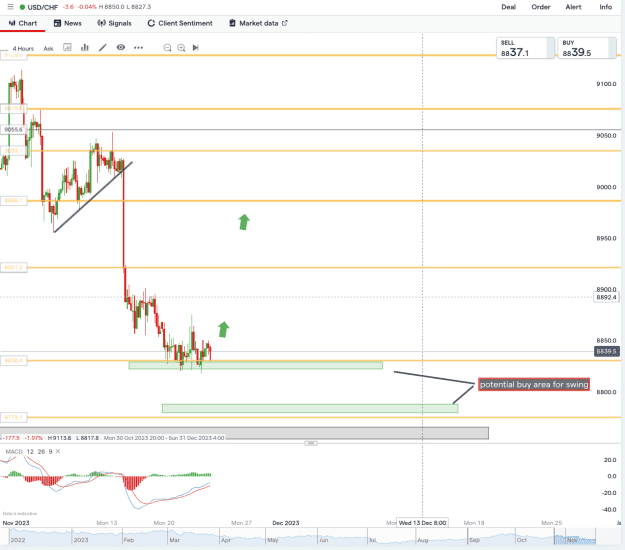The height and width of the screenshot is (550, 625).
Task: Click the green status dot beside USD/CHF
Action: pyautogui.click(x=22, y=7)
